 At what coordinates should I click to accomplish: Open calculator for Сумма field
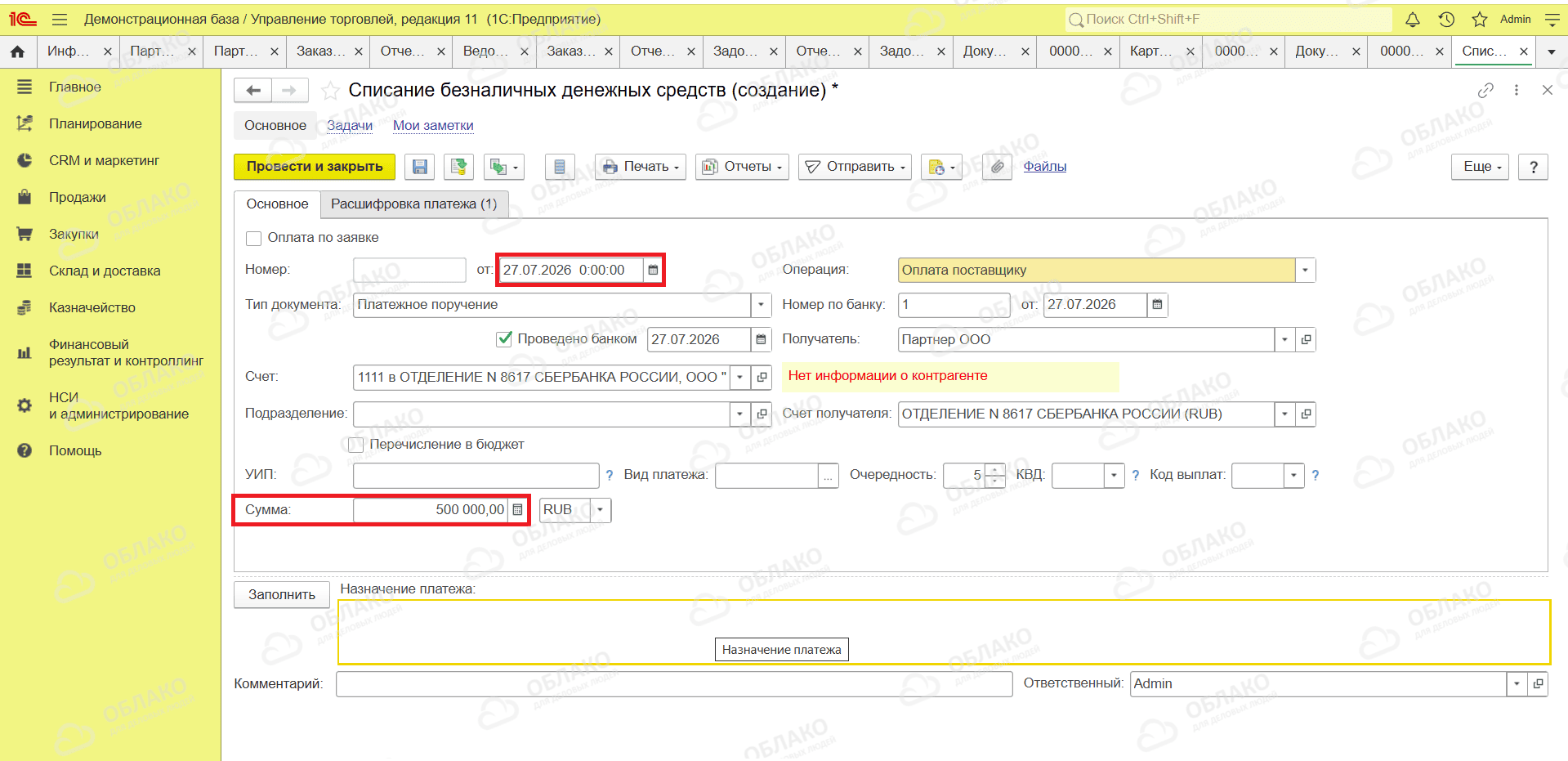[517, 510]
